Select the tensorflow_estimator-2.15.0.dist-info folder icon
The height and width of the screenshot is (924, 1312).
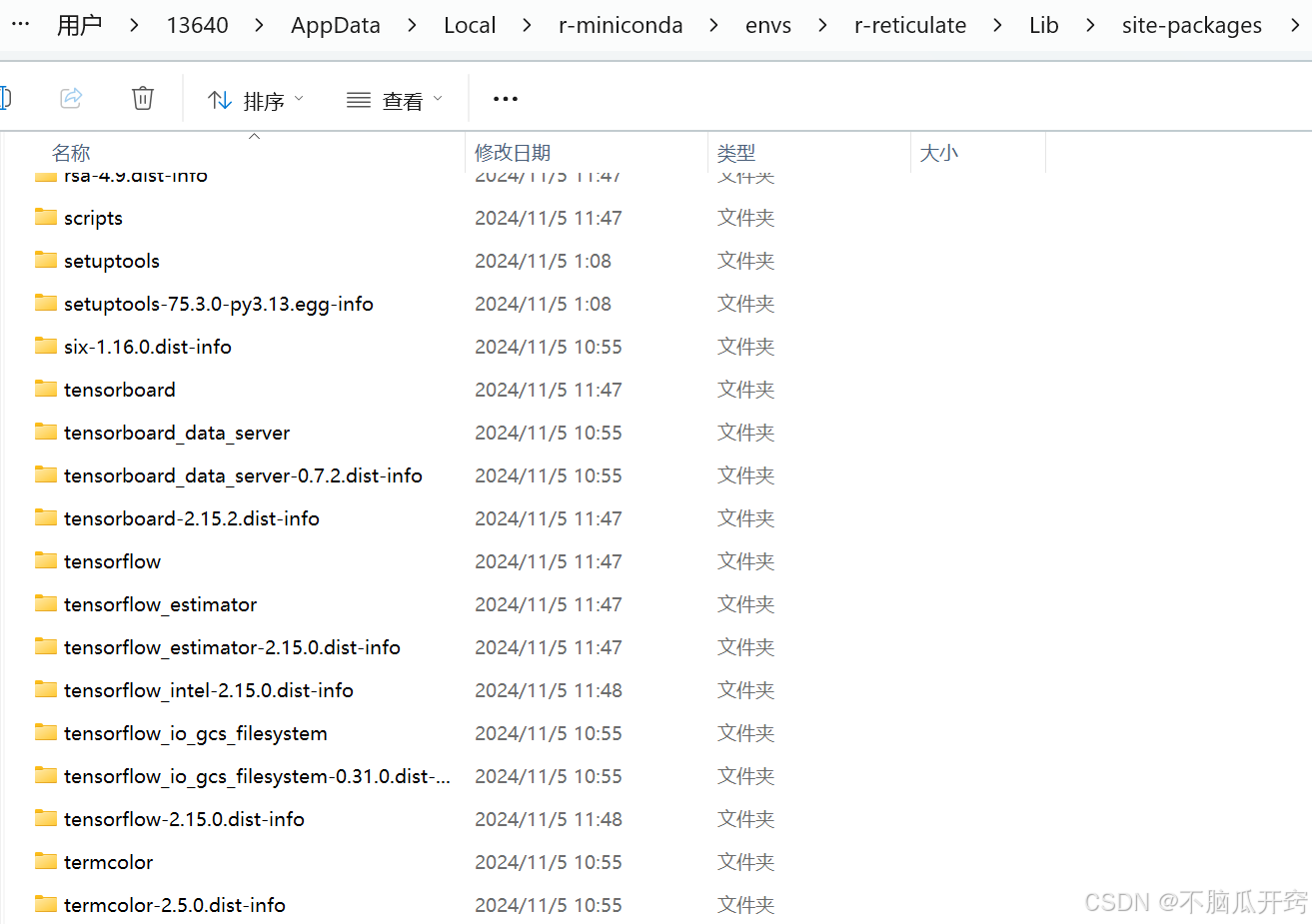(x=46, y=646)
